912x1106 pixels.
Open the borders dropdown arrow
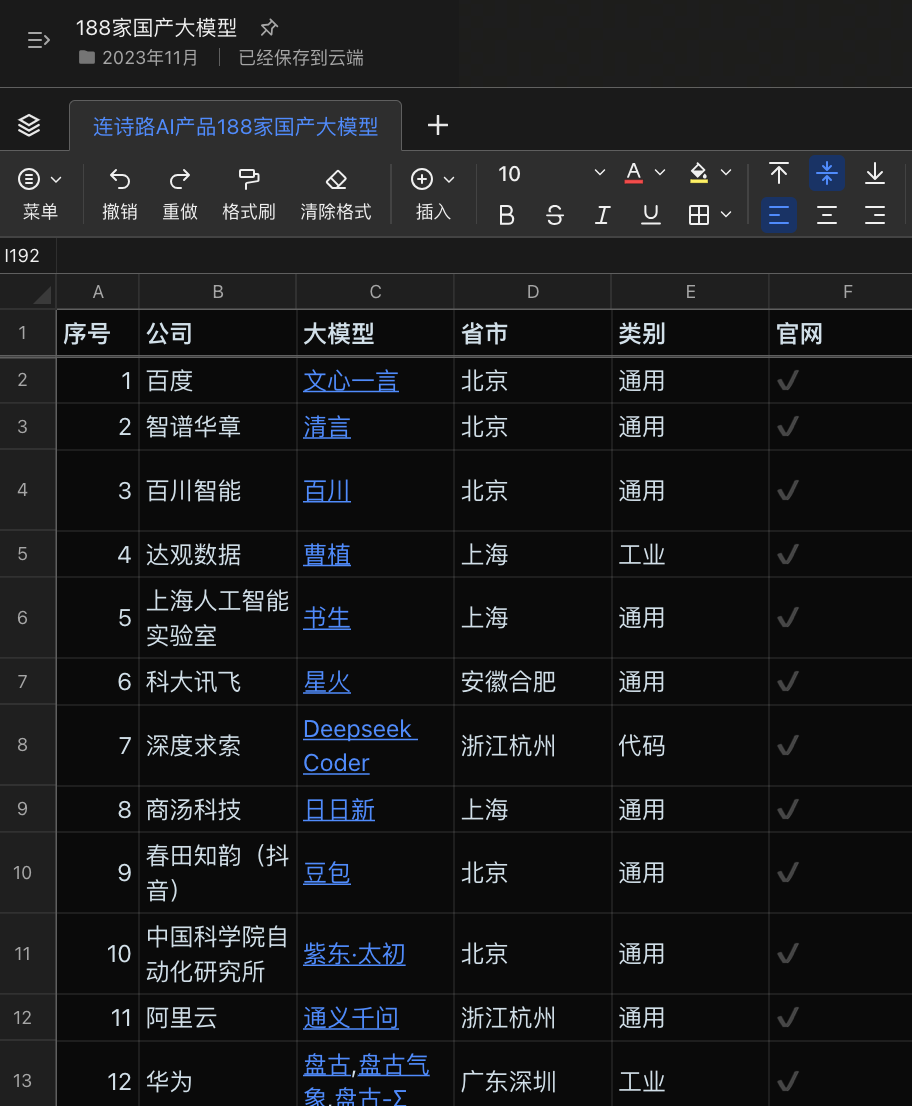(726, 214)
